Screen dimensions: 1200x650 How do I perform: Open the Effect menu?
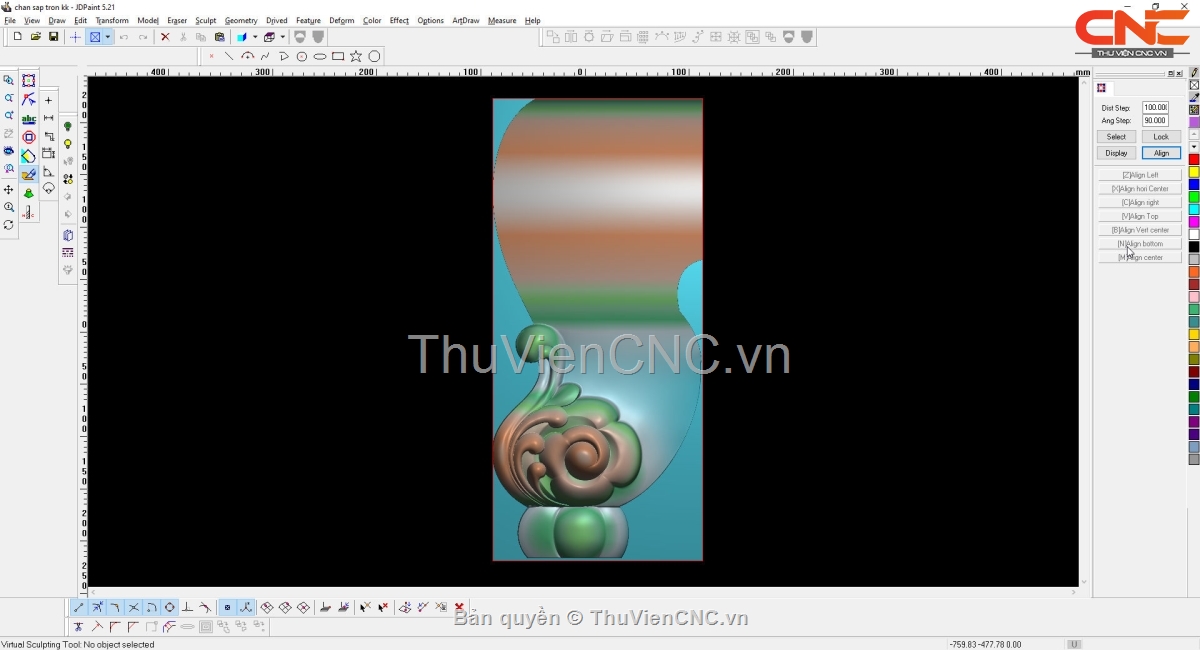click(399, 20)
